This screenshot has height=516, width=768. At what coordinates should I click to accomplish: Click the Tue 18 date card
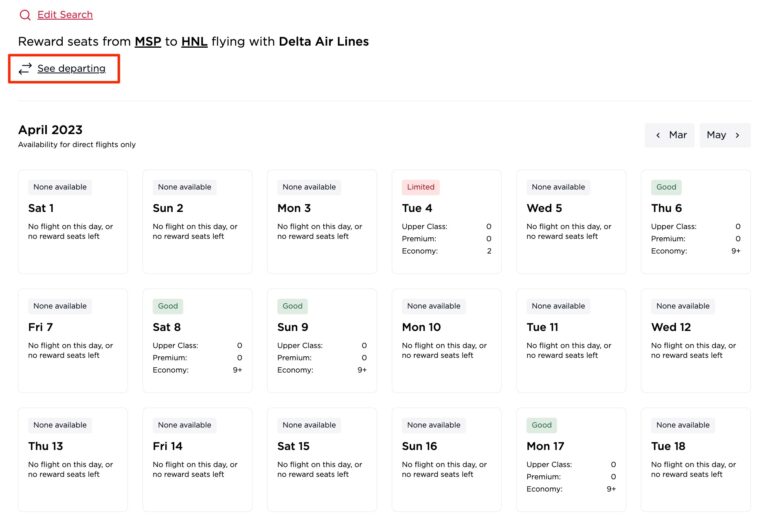coord(695,460)
